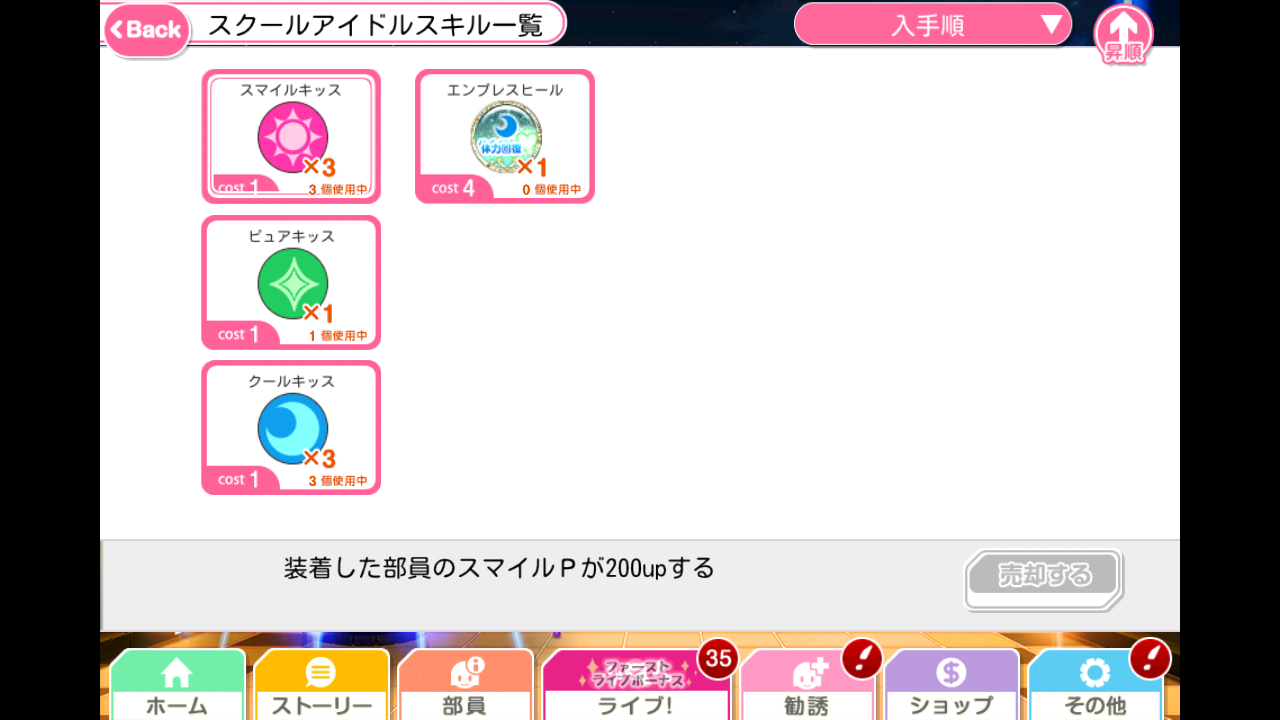
Task: Open the ショップ shop tab
Action: pyautogui.click(x=951, y=686)
